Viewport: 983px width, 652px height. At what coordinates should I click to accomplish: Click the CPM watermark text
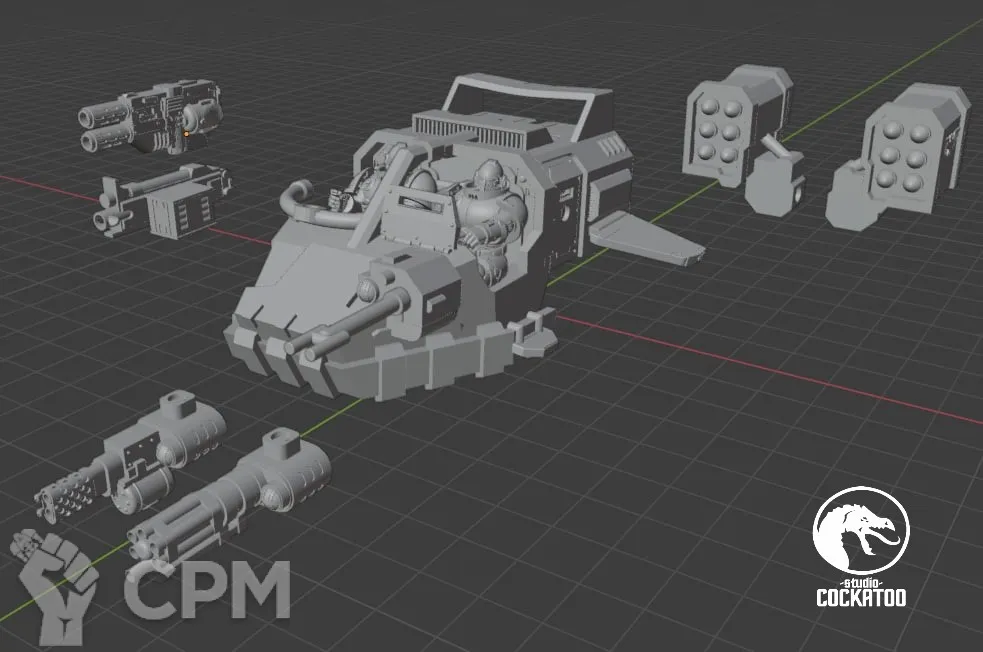[207, 590]
